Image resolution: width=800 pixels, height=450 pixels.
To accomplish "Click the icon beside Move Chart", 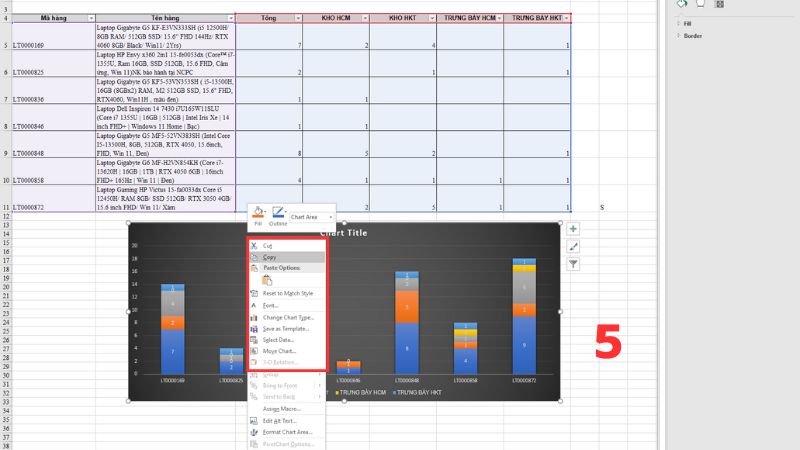I will pyautogui.click(x=254, y=351).
